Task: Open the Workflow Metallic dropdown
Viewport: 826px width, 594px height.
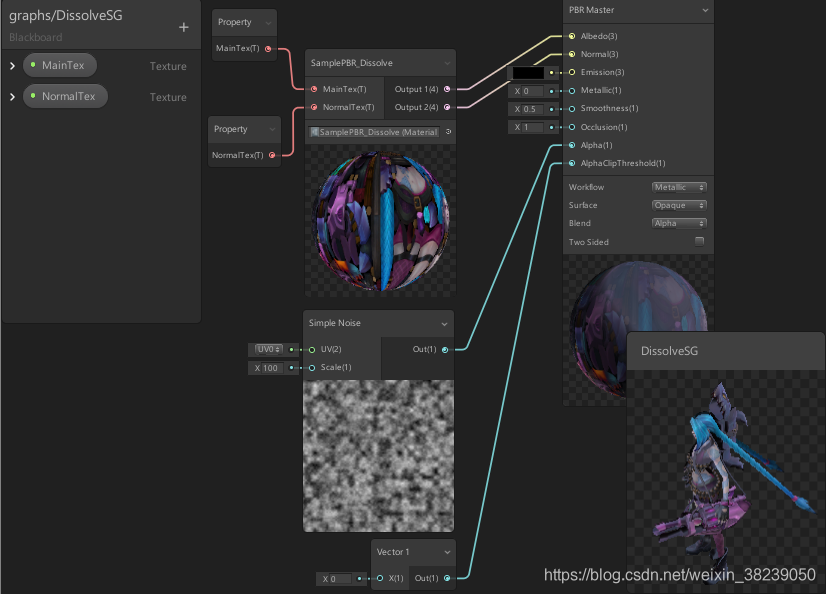Action: tap(679, 187)
